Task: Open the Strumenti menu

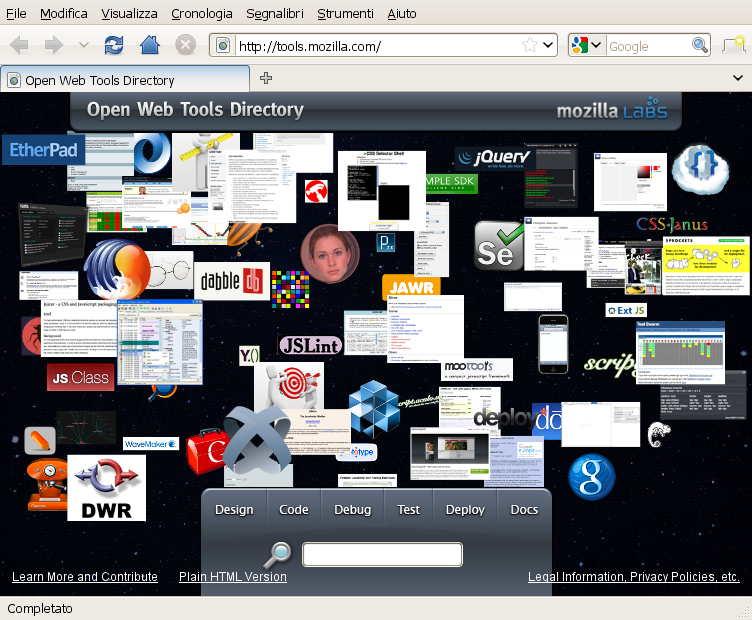Action: (x=345, y=13)
